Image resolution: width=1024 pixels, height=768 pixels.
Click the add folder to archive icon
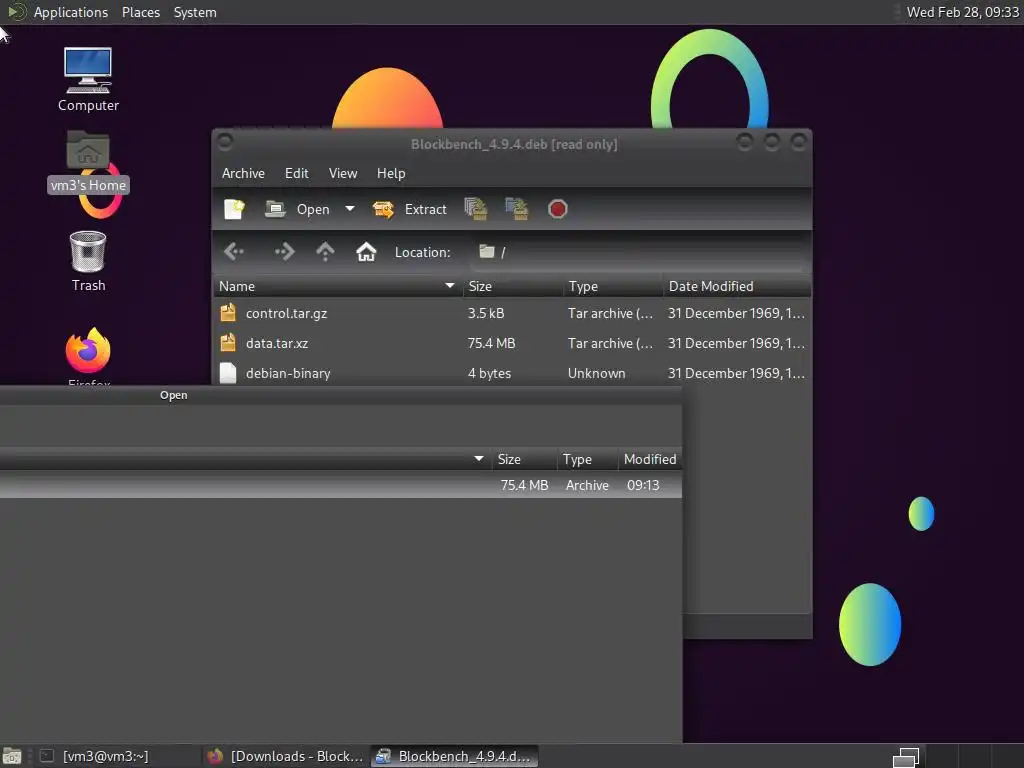[517, 209]
